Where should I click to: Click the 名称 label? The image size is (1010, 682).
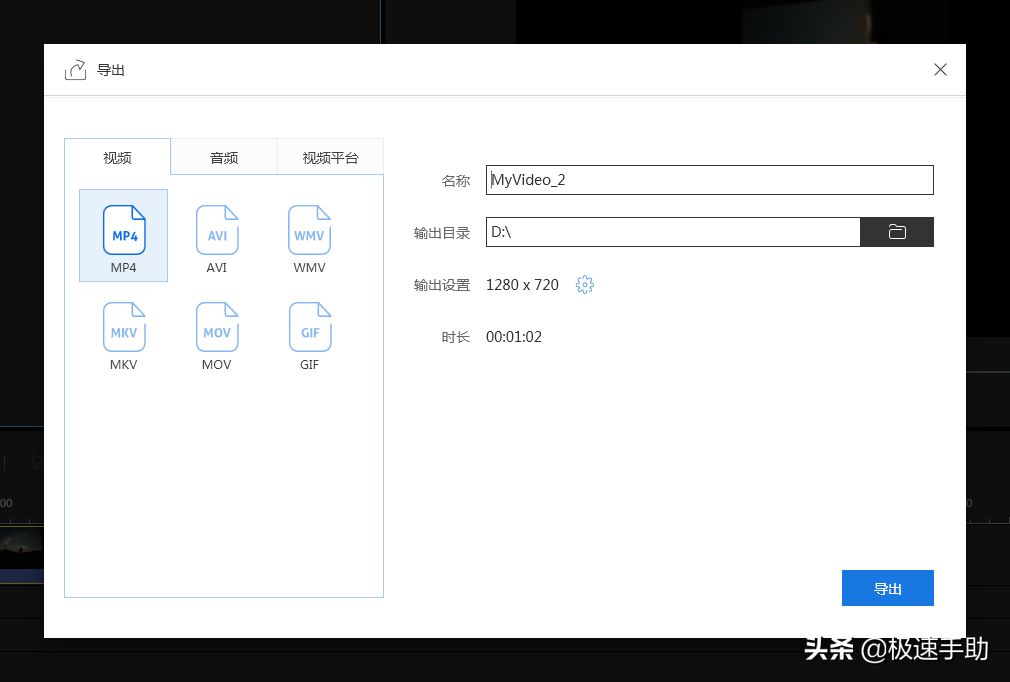pos(455,181)
